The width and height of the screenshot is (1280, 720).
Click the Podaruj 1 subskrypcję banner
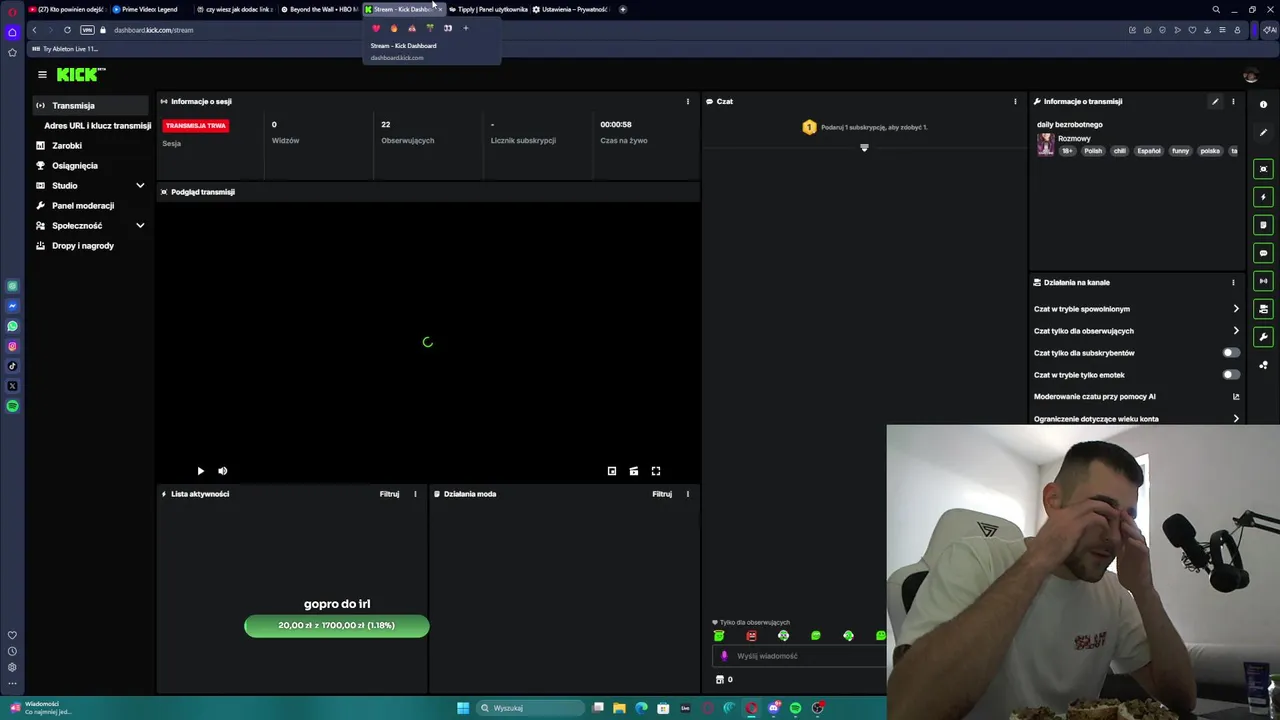click(865, 127)
